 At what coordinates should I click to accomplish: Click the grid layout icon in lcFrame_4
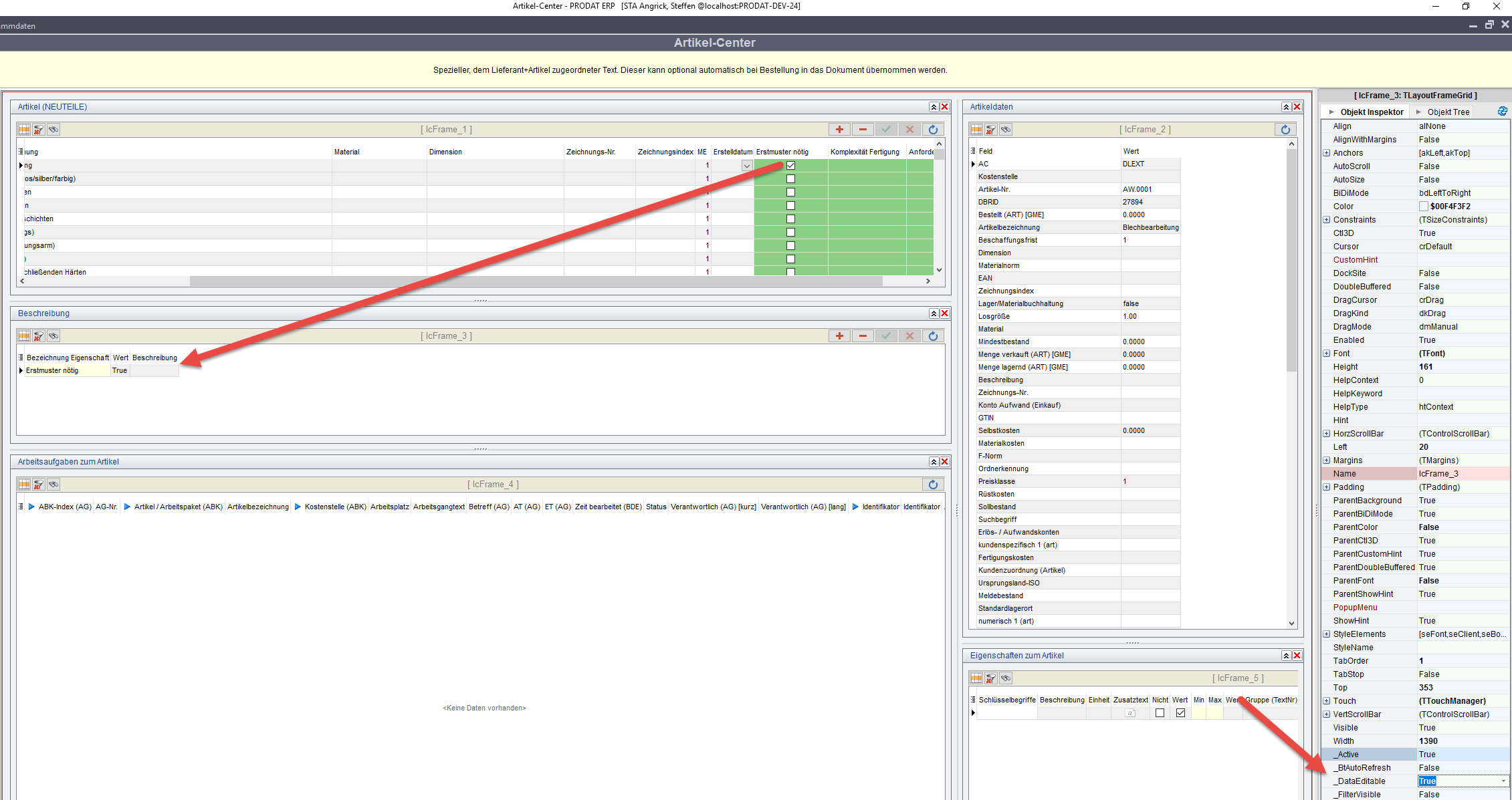24,485
